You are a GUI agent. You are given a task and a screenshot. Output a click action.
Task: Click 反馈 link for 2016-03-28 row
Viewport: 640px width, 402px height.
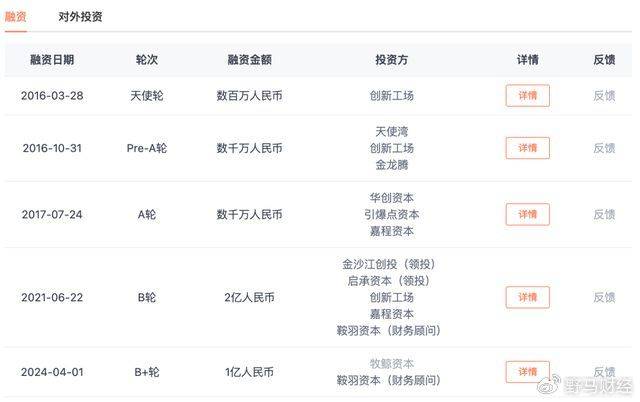(604, 96)
